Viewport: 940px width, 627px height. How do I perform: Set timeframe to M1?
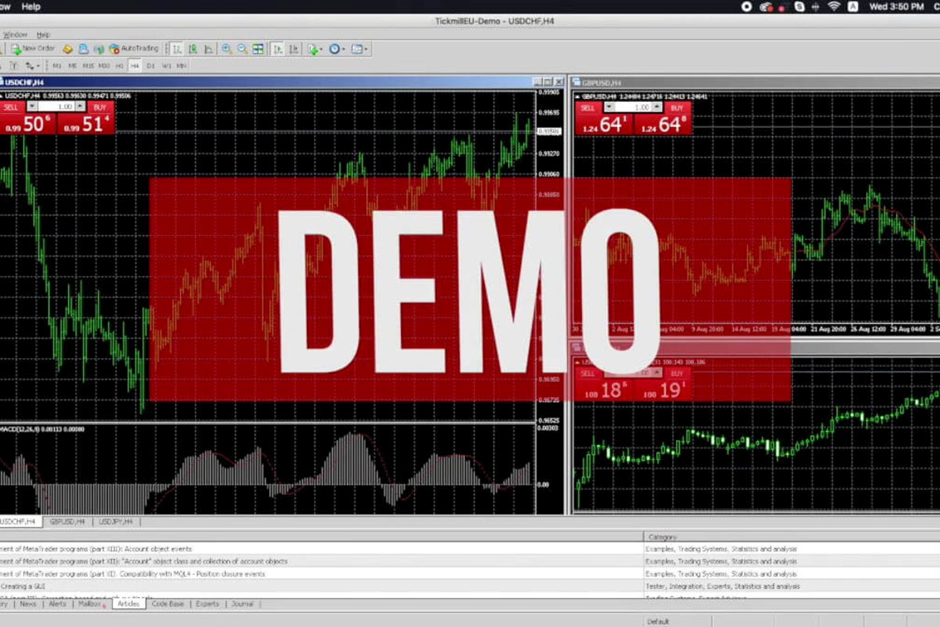pyautogui.click(x=57, y=66)
